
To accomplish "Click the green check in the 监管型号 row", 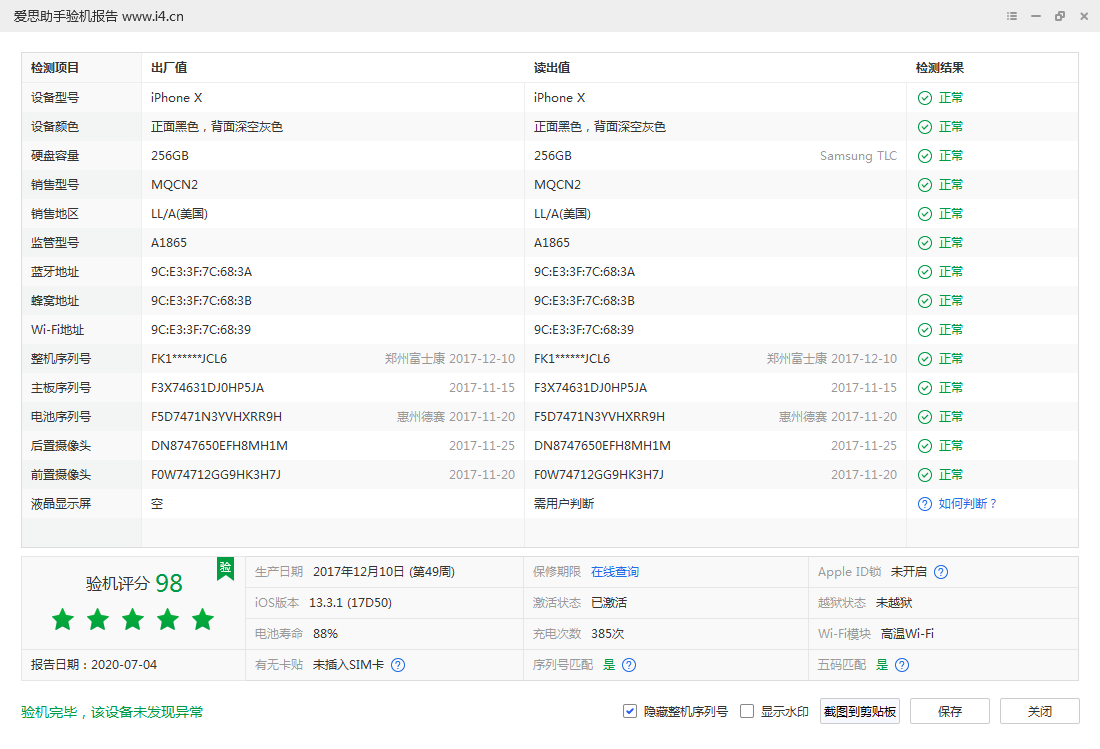I will coord(923,242).
